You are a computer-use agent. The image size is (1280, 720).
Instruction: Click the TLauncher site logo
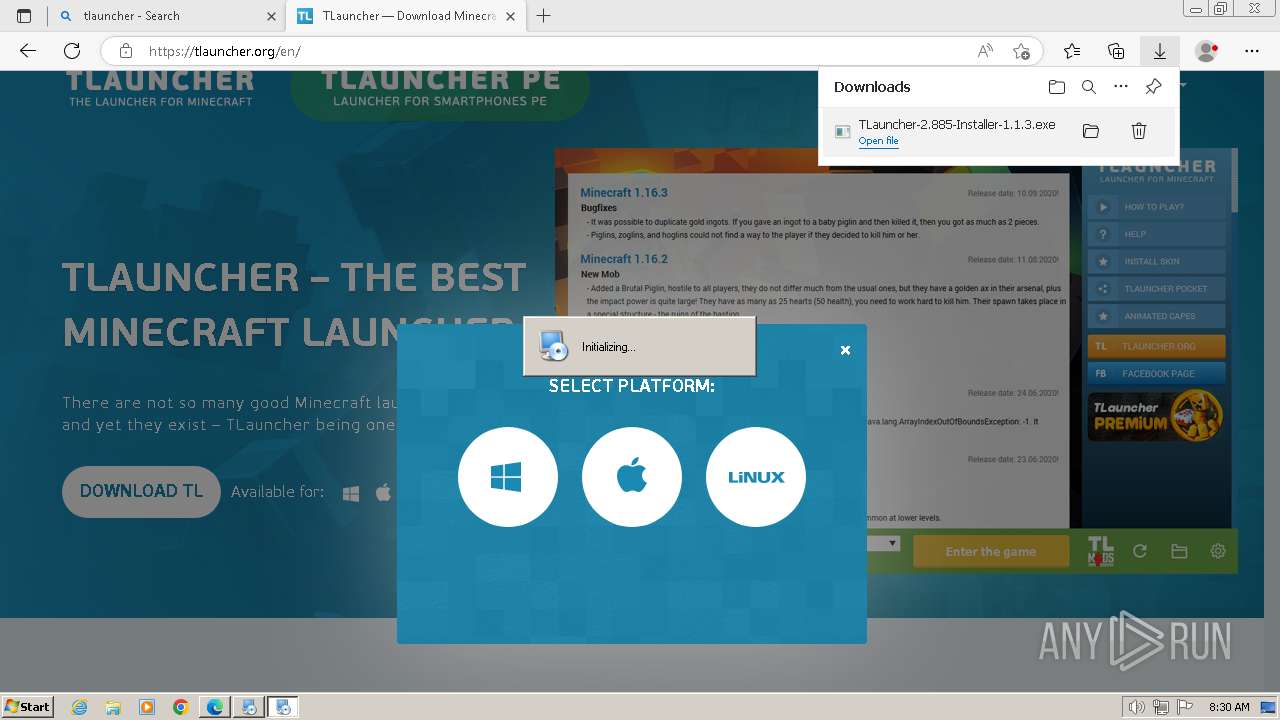pos(160,88)
